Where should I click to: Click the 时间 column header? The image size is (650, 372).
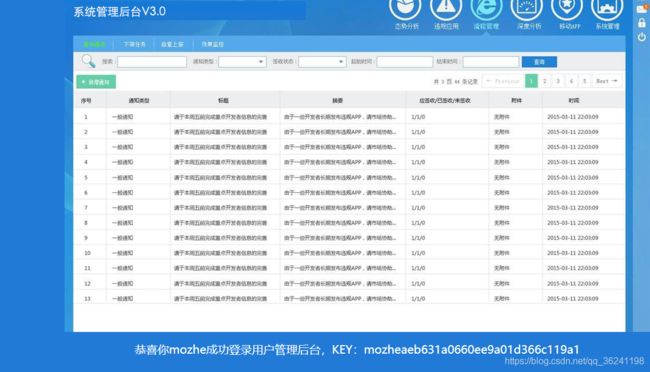coord(574,100)
